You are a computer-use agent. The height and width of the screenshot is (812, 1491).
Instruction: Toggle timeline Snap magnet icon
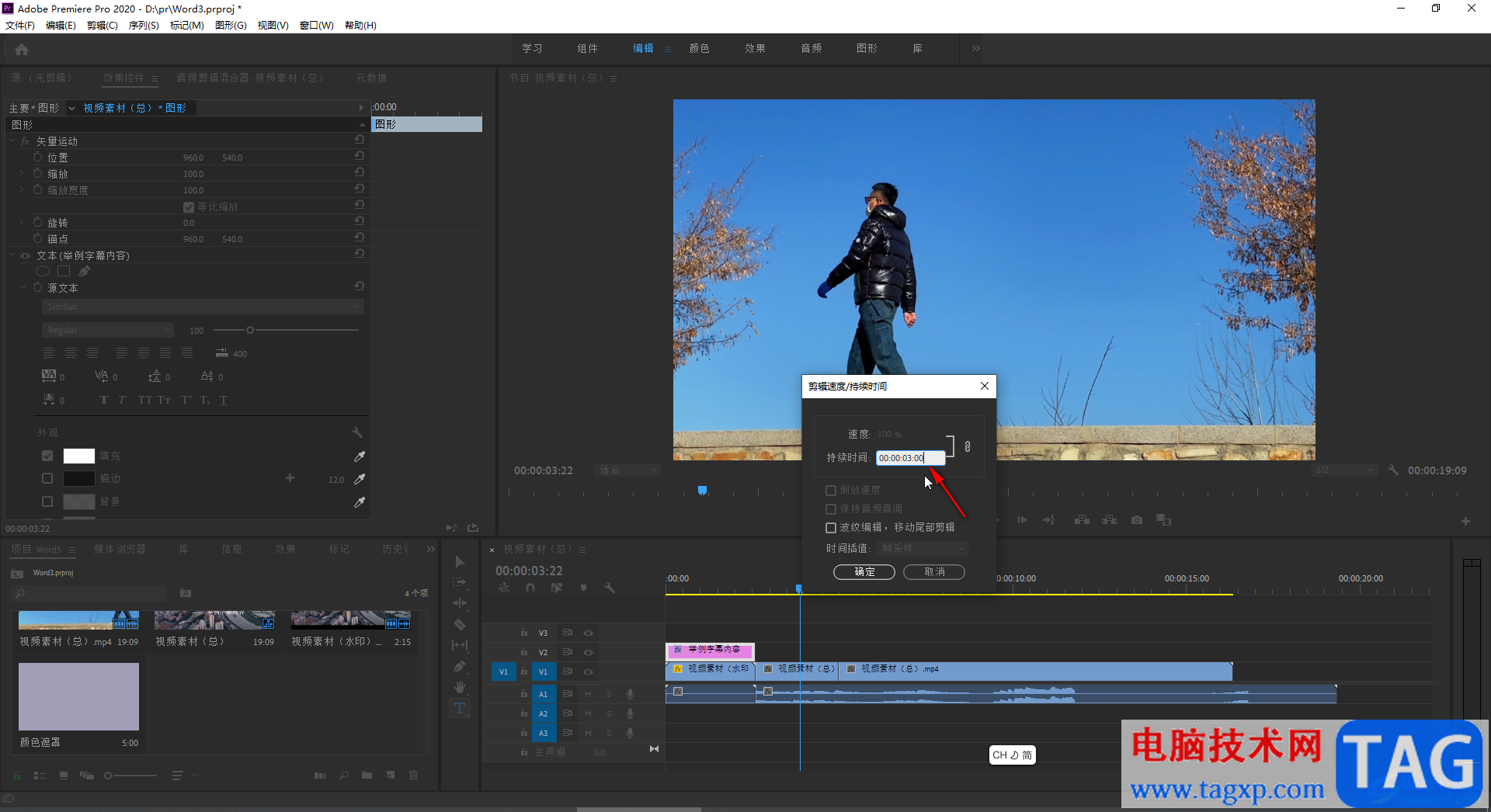[x=530, y=588]
